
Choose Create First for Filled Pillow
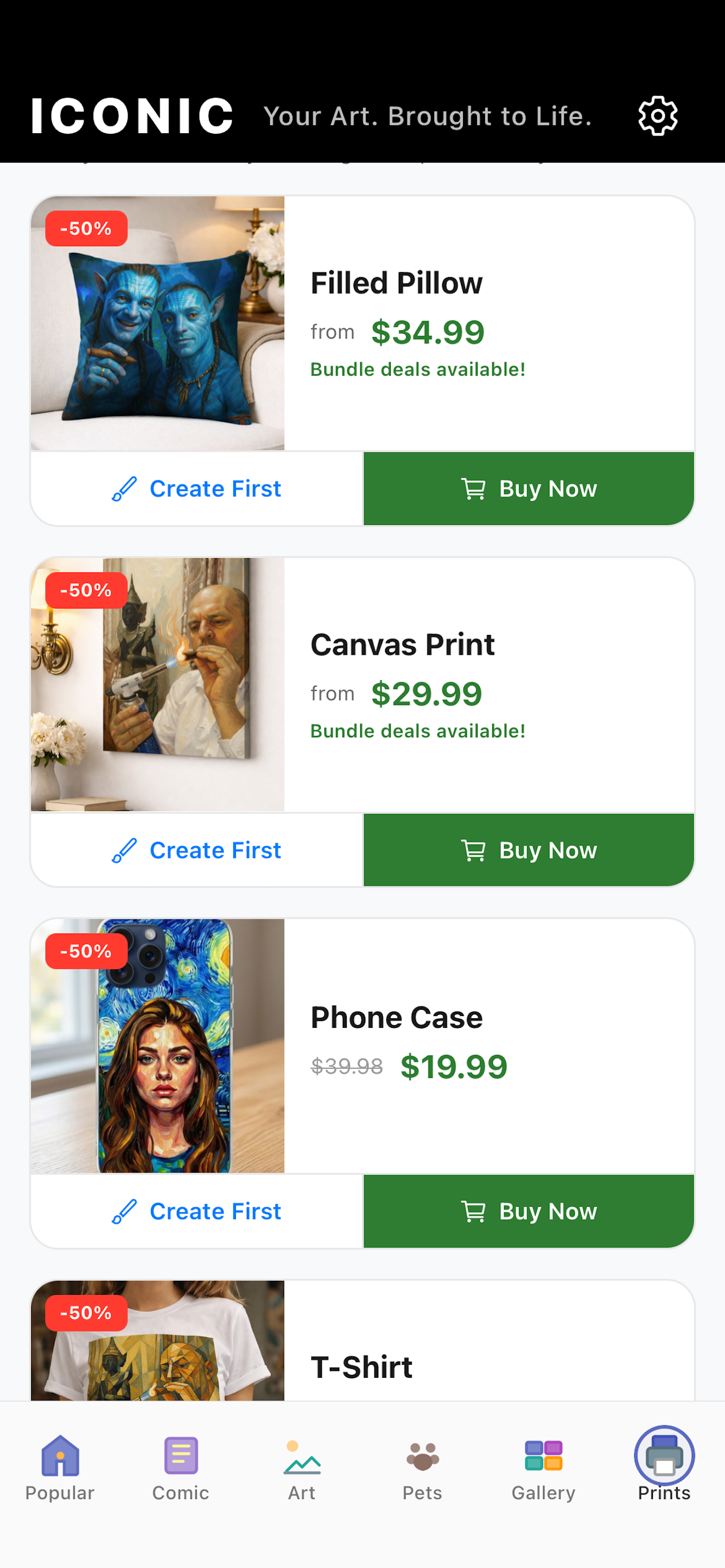click(196, 489)
